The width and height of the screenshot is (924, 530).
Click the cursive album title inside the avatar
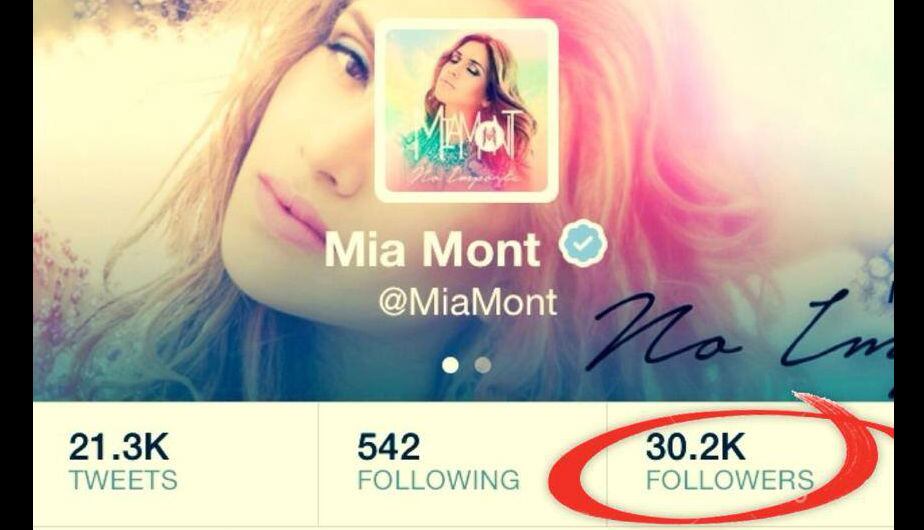coord(466,175)
